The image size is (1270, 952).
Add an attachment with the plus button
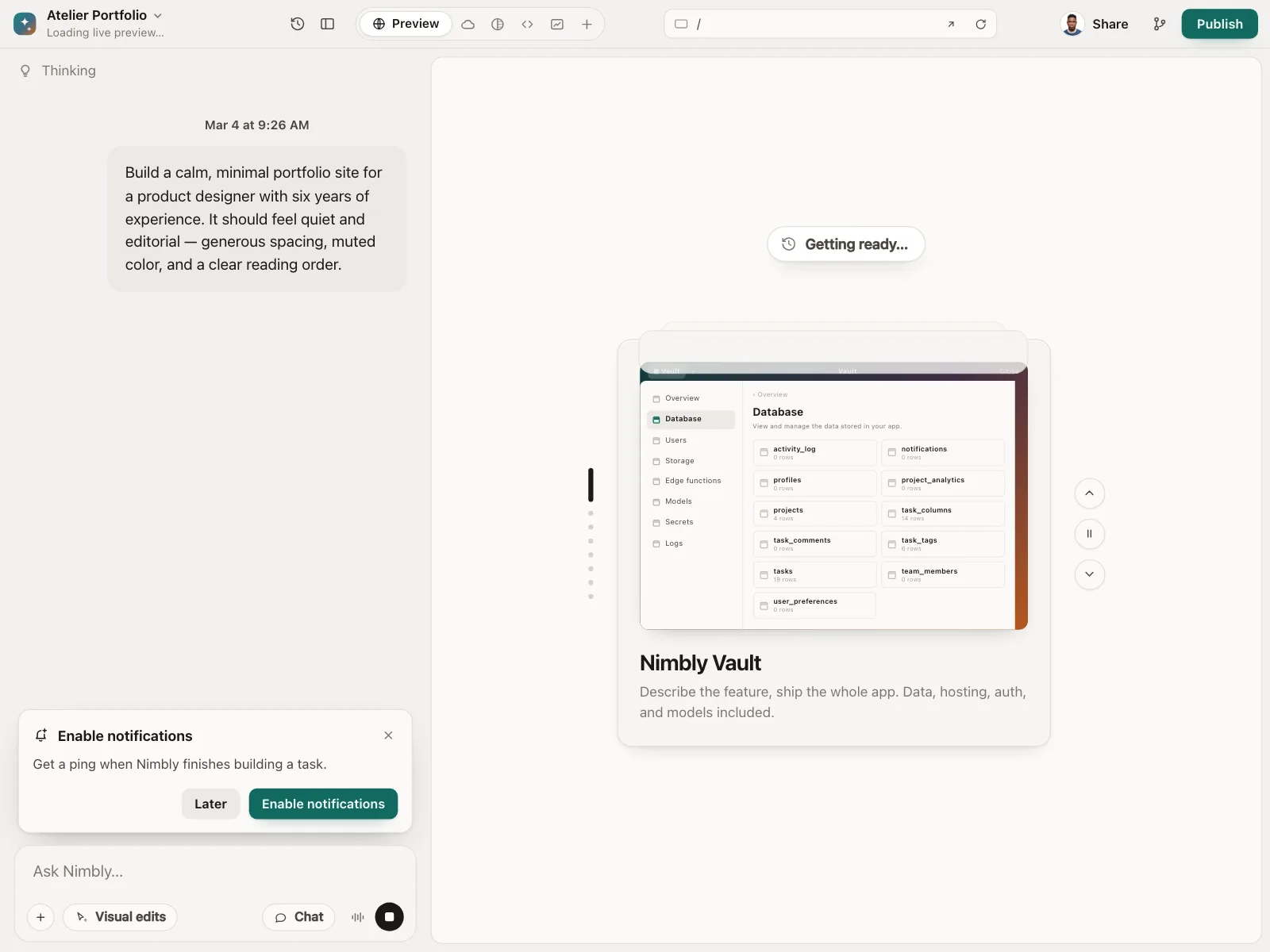[x=40, y=917]
